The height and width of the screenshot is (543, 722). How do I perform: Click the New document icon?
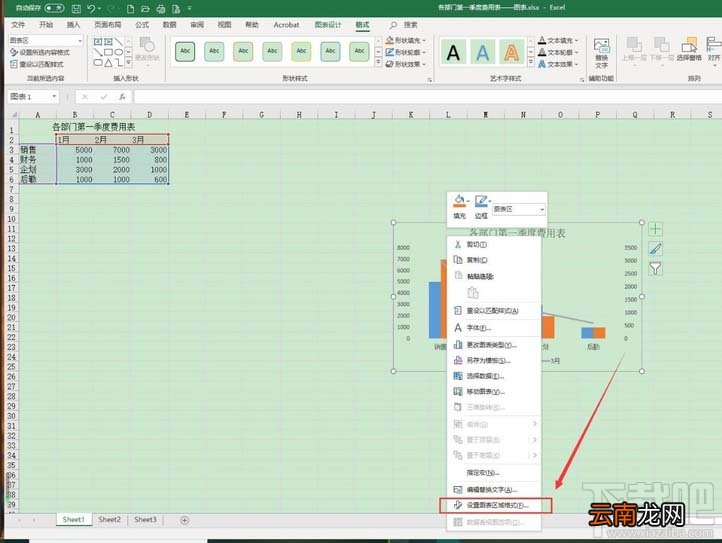point(131,8)
